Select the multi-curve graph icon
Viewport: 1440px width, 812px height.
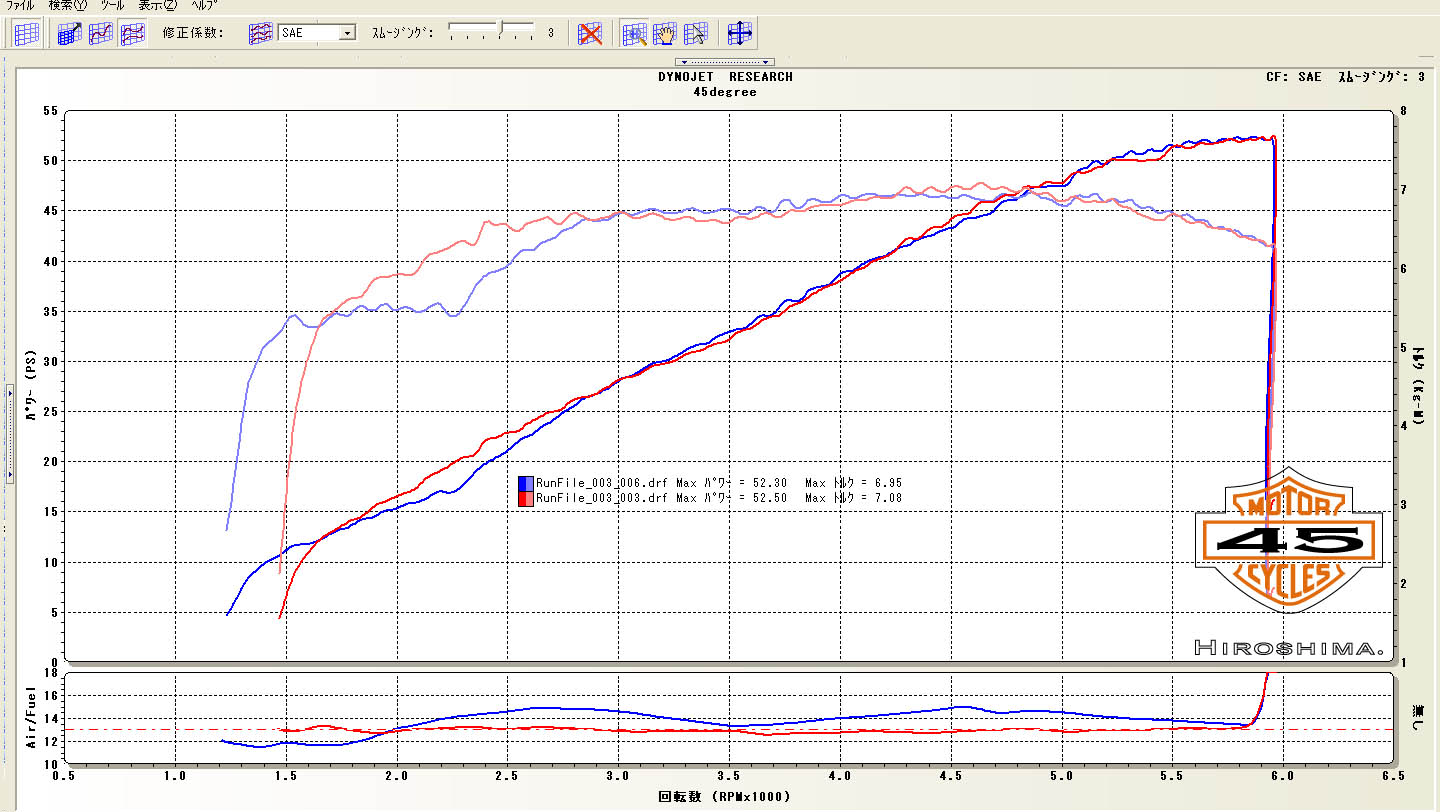[132, 33]
